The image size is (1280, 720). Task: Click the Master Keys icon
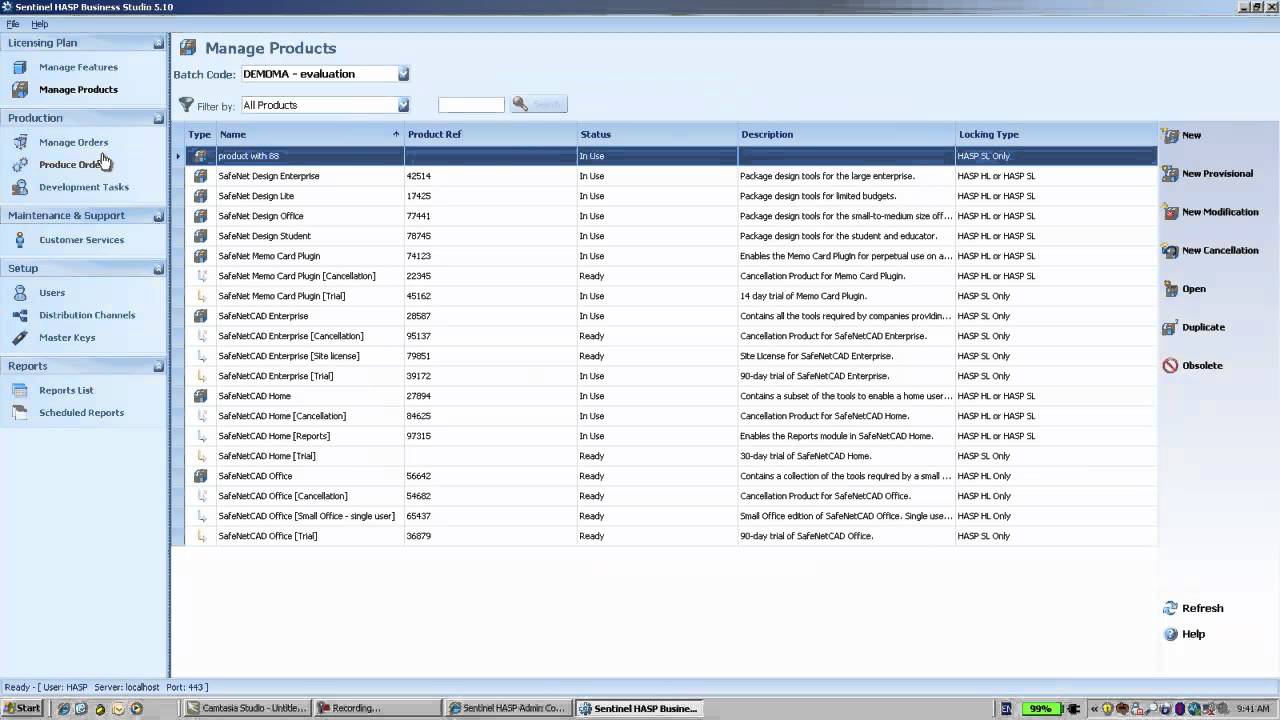coord(20,337)
